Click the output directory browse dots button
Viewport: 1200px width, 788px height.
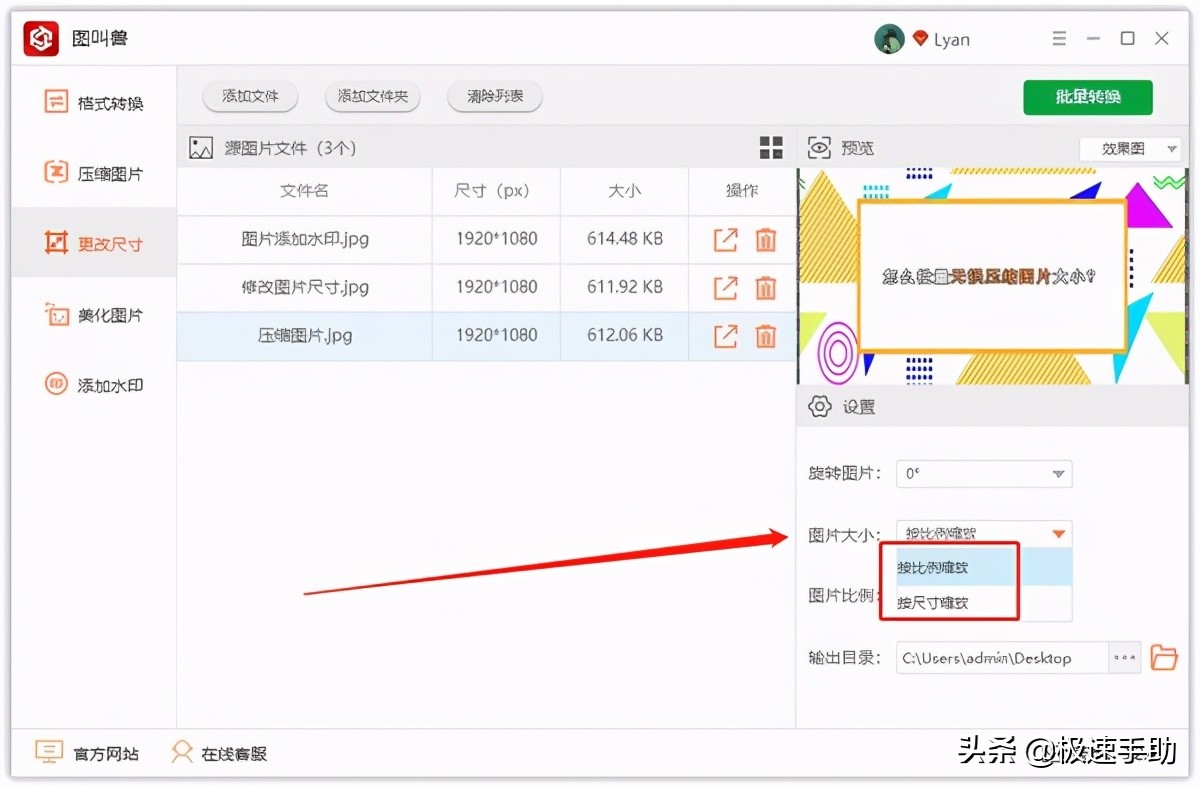(x=1124, y=658)
